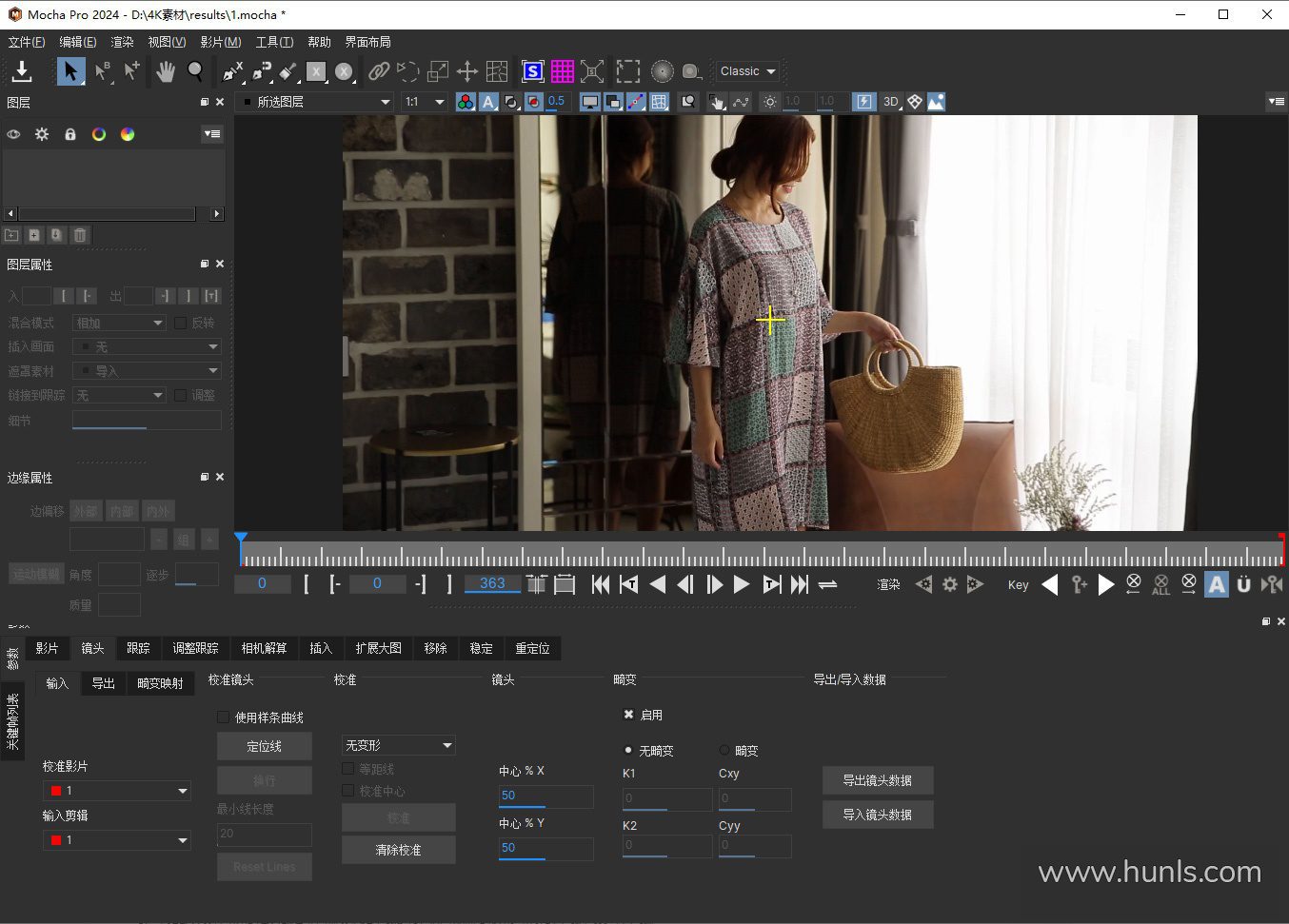Click the 清除校准 button
Viewport: 1289px width, 924px height.
(398, 850)
